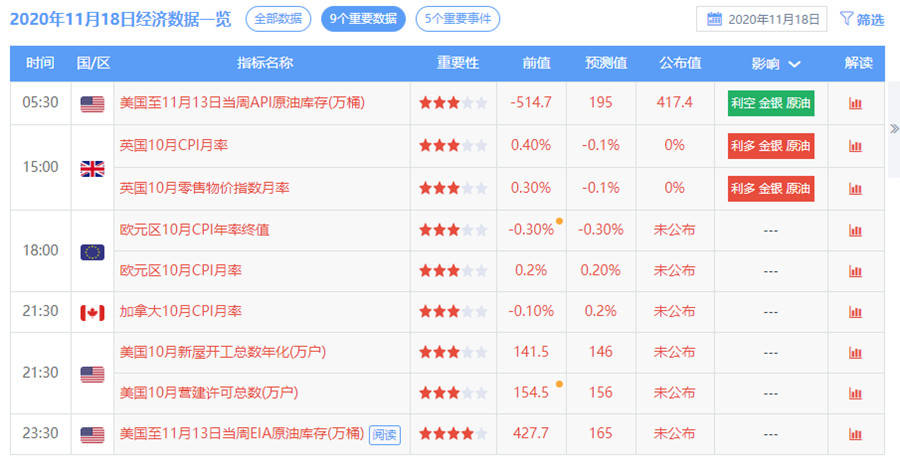Click the 指标名称 column header
The width and height of the screenshot is (900, 470).
(x=265, y=63)
